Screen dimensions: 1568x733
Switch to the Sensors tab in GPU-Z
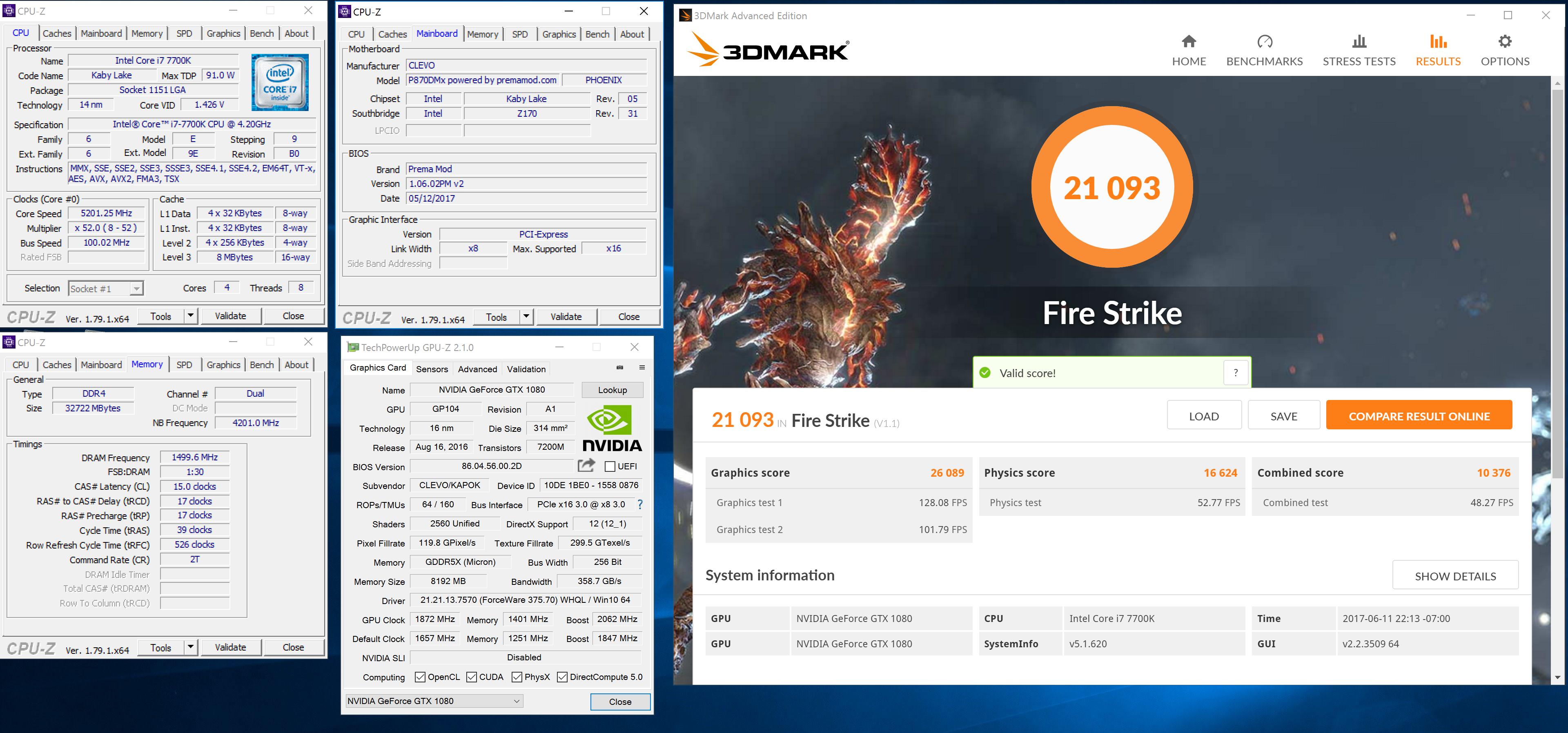[x=432, y=369]
